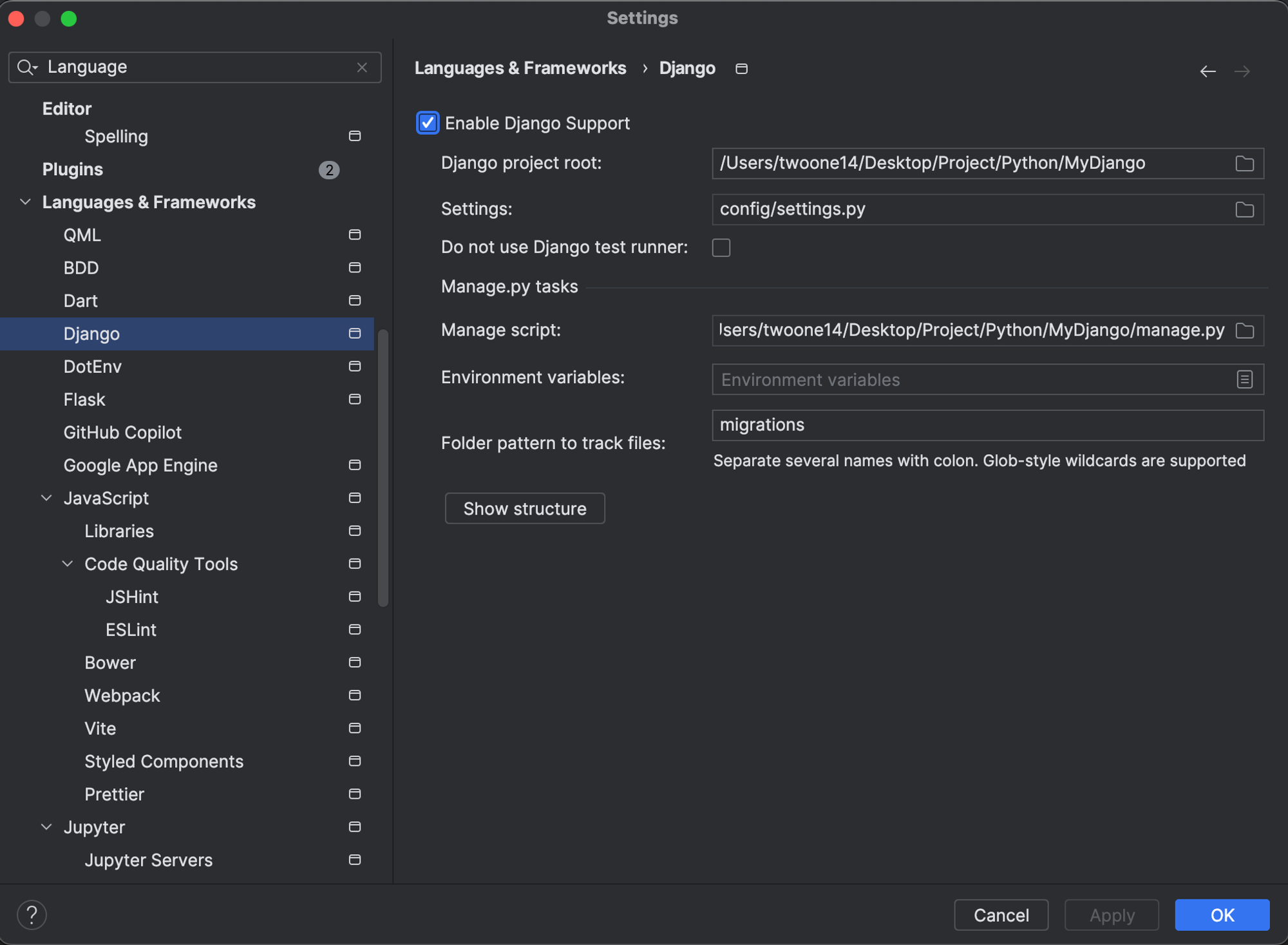Click the migrations folder pattern field
This screenshot has width=1288, height=945.
click(x=988, y=425)
